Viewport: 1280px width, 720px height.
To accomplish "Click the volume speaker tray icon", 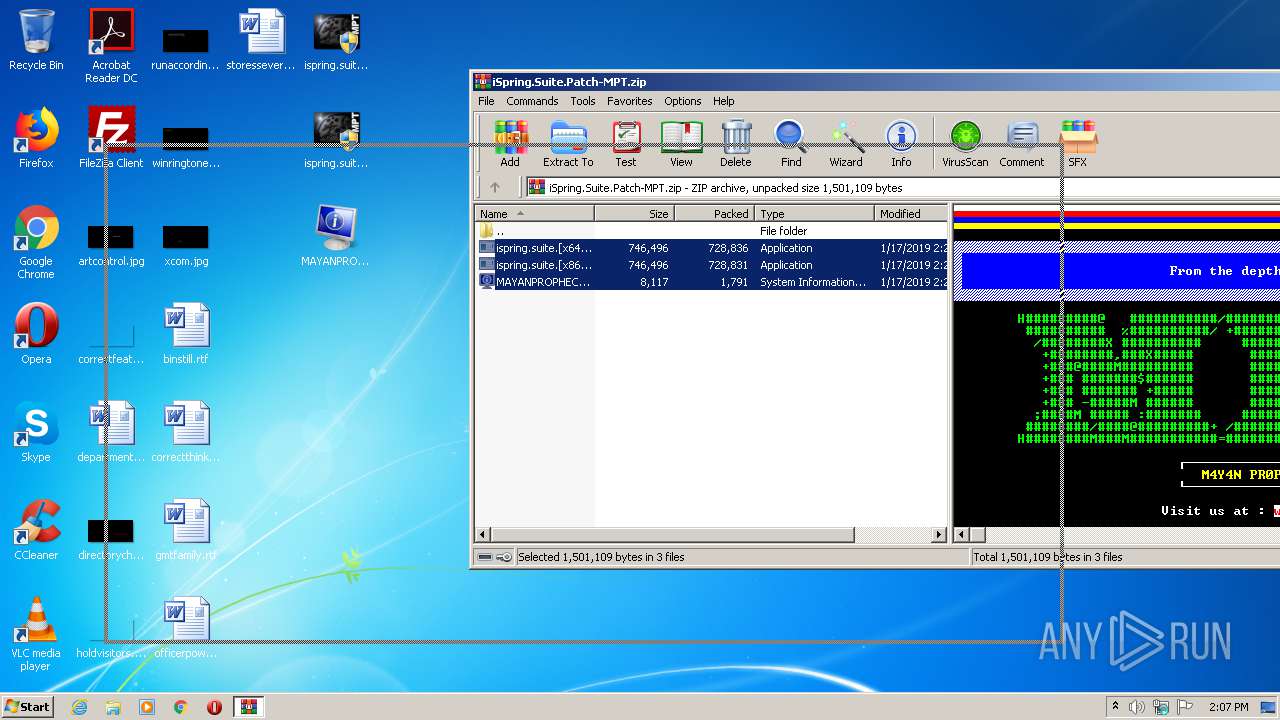I will [x=1137, y=707].
